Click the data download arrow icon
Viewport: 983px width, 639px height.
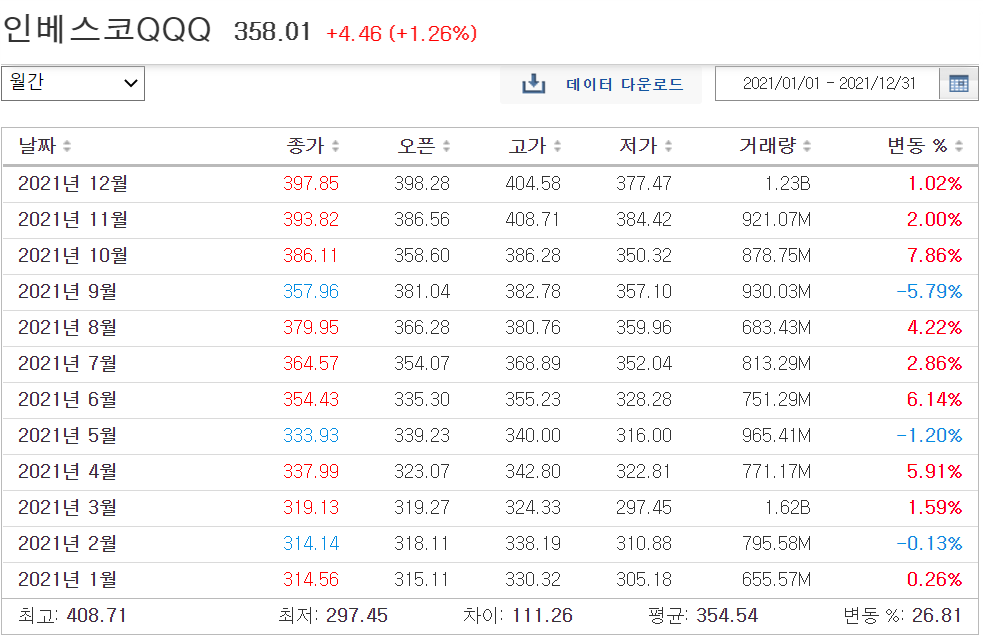[x=534, y=83]
